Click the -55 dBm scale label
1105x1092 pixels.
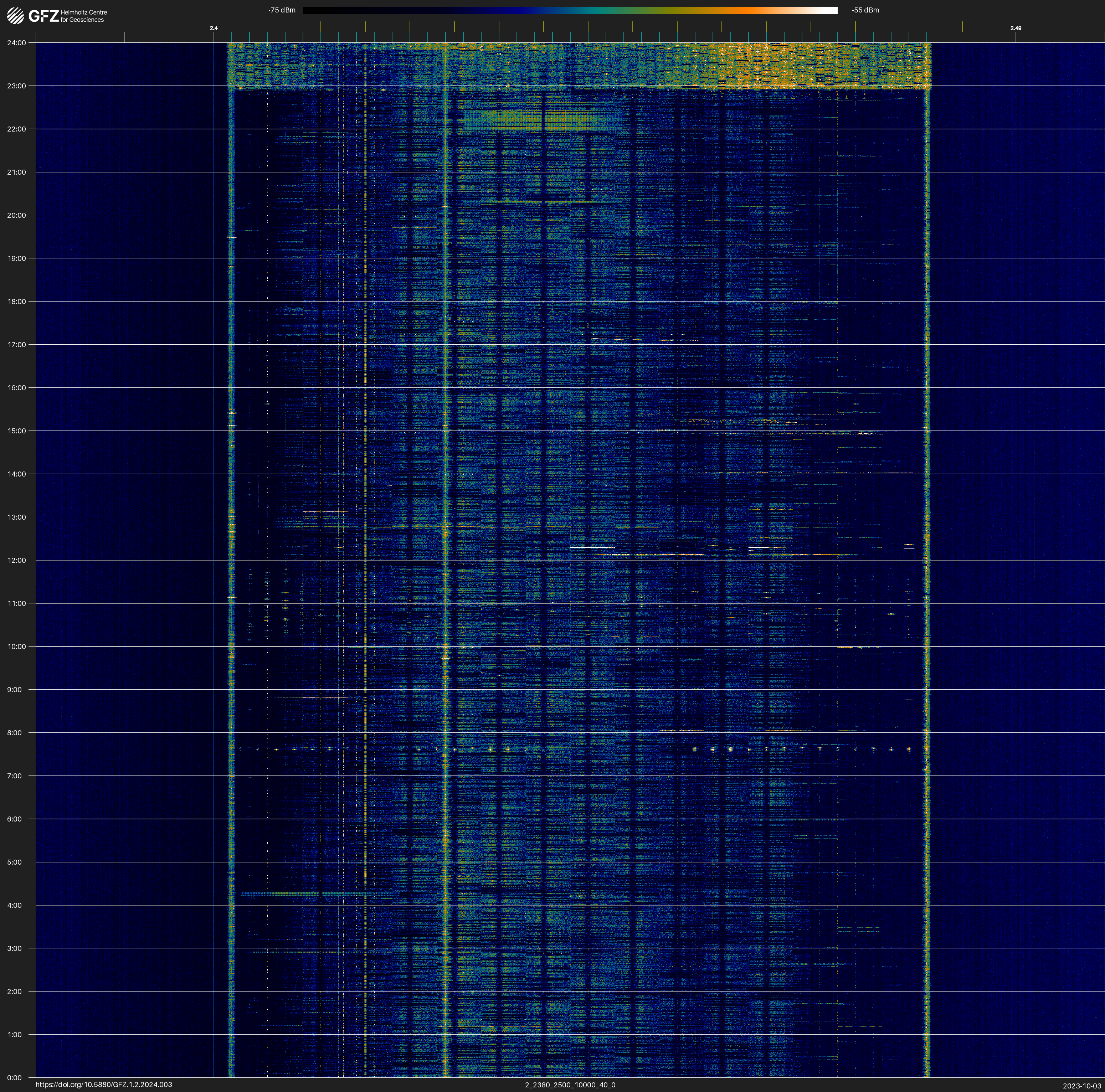865,10
